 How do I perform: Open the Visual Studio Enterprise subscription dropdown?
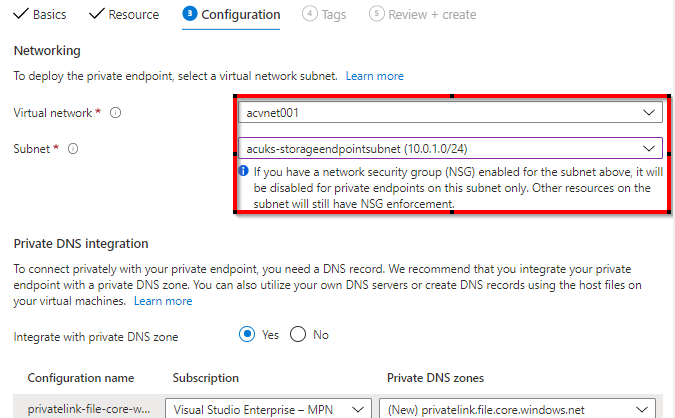point(267,409)
